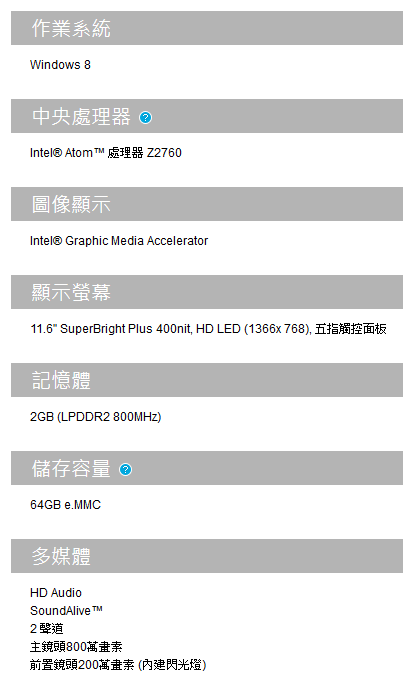Click the 11.6" SuperBright Plus display spec
The width and height of the screenshot is (403, 692).
pyautogui.click(x=208, y=329)
